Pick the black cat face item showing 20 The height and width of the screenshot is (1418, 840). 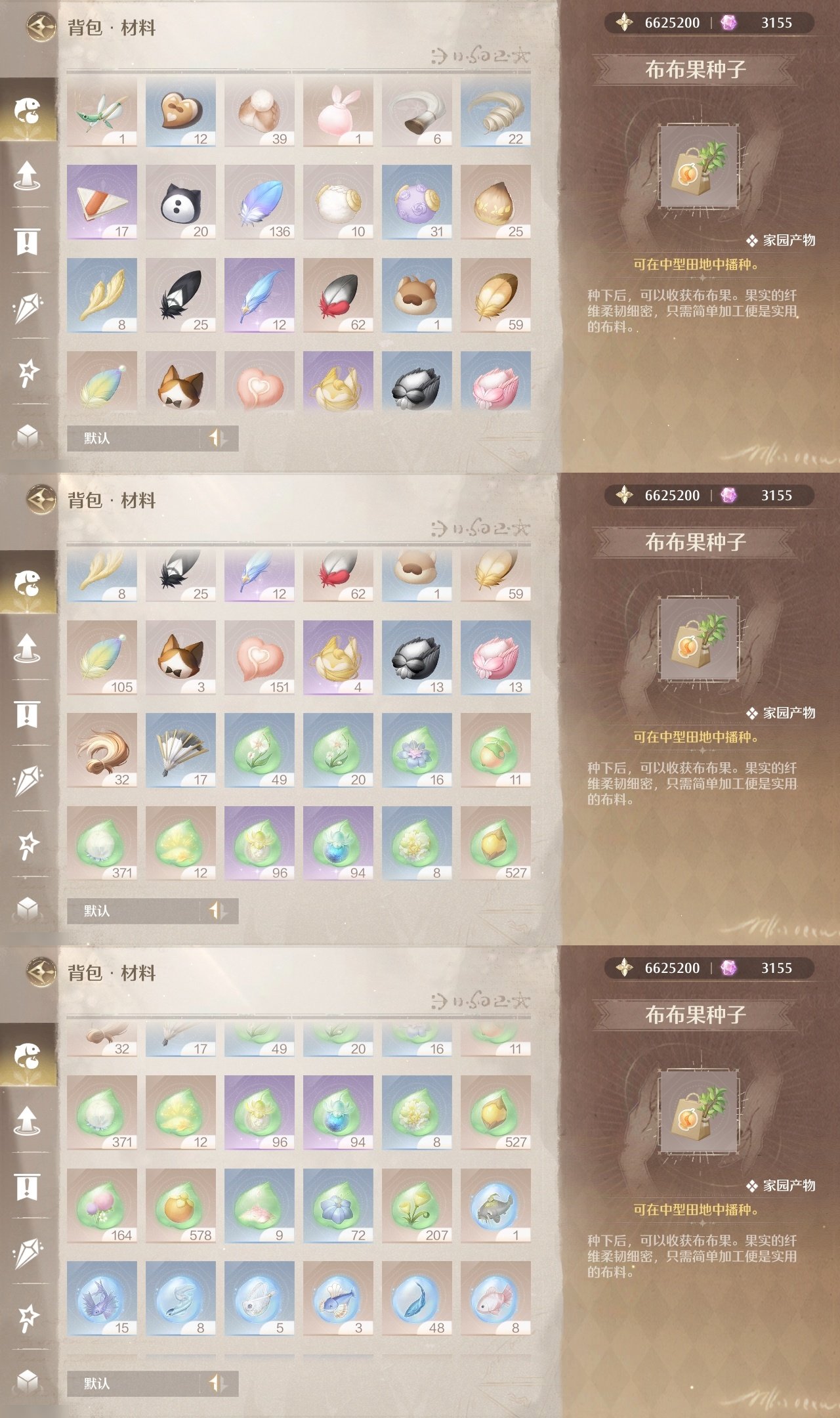[180, 202]
